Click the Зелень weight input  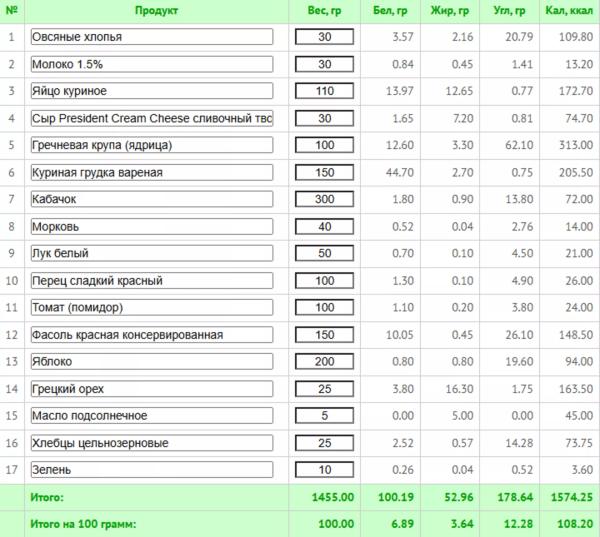coord(324,470)
